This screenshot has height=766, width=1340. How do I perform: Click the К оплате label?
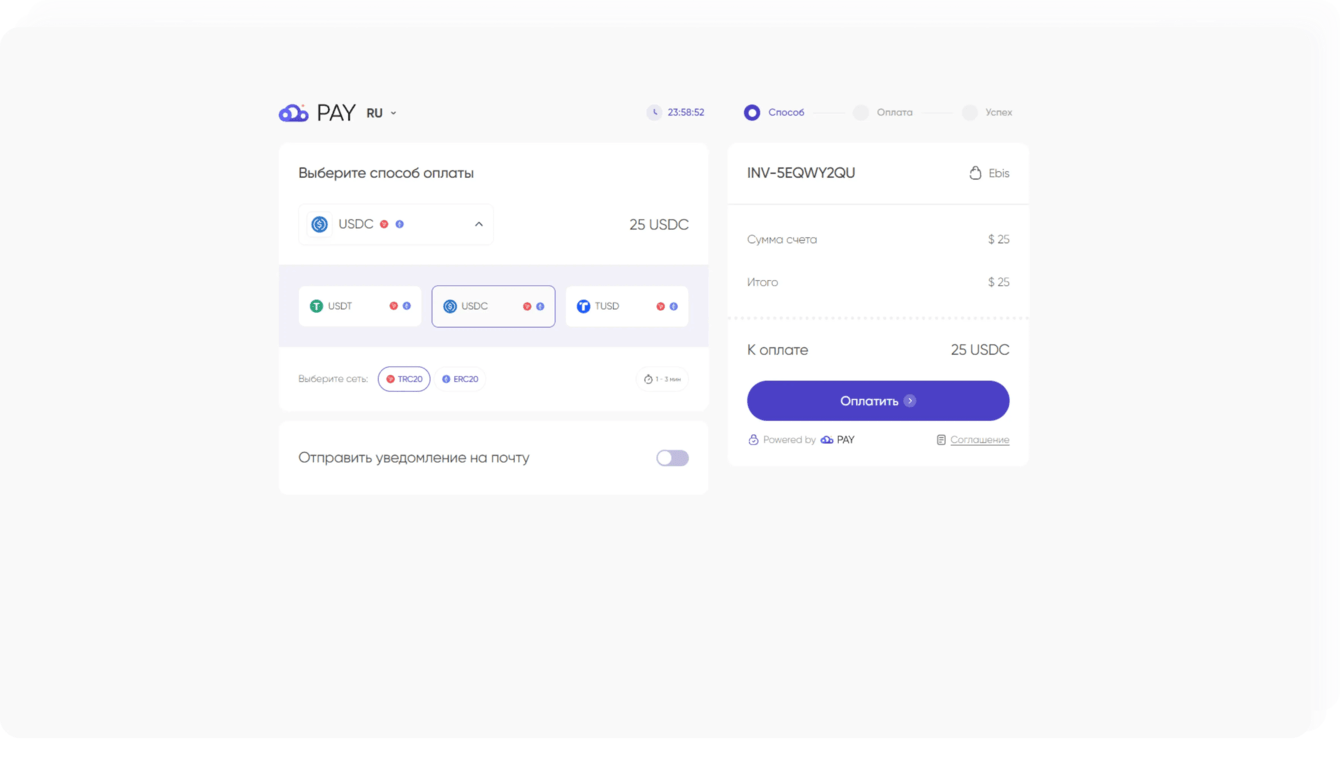click(778, 350)
